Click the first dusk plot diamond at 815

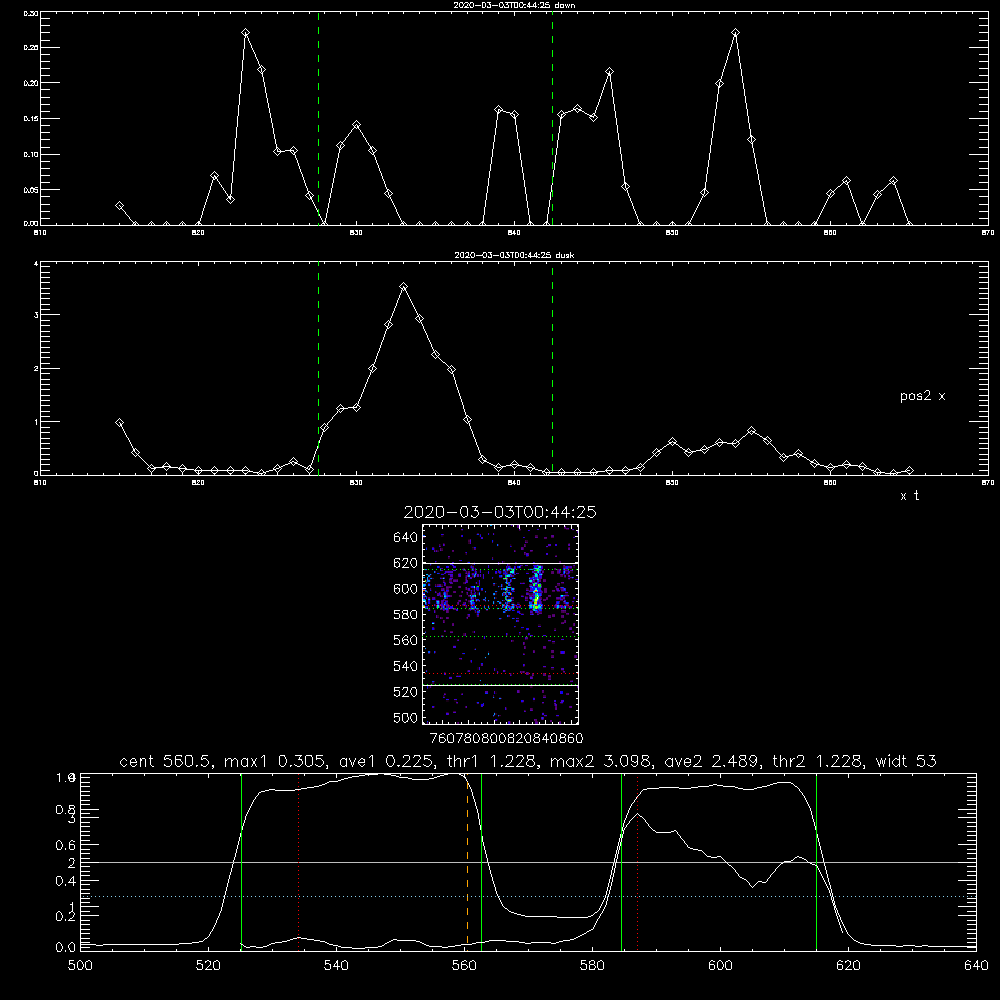119,422
